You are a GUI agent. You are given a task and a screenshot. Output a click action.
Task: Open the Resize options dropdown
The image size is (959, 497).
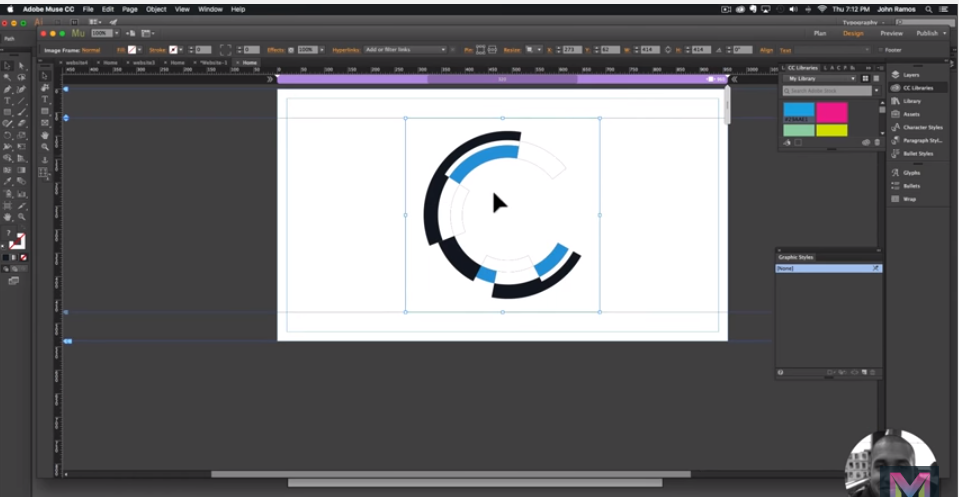pos(533,50)
